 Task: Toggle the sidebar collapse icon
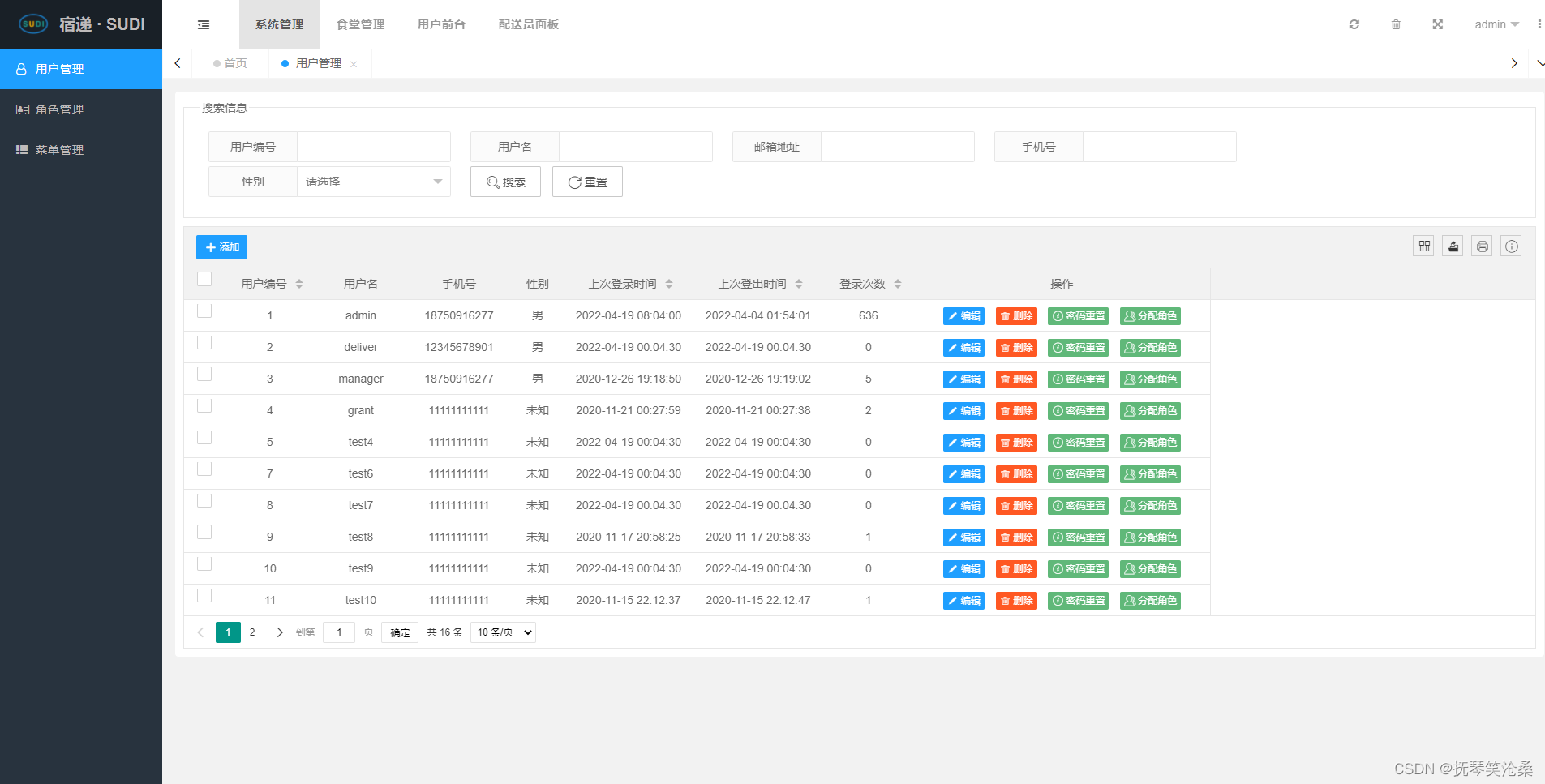204,24
